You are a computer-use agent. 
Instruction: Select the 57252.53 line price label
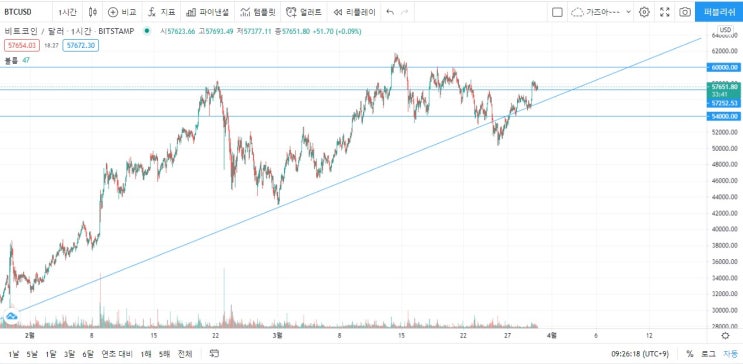pyautogui.click(x=724, y=103)
